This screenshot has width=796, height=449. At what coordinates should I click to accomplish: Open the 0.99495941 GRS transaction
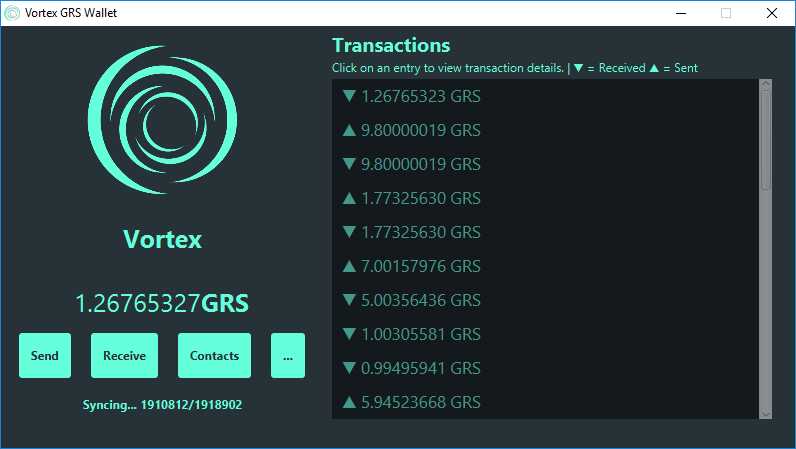click(545, 368)
